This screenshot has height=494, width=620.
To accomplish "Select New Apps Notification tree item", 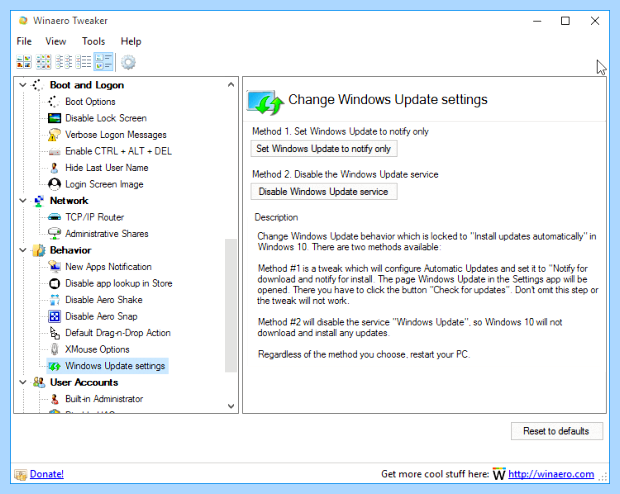I will coord(108,267).
